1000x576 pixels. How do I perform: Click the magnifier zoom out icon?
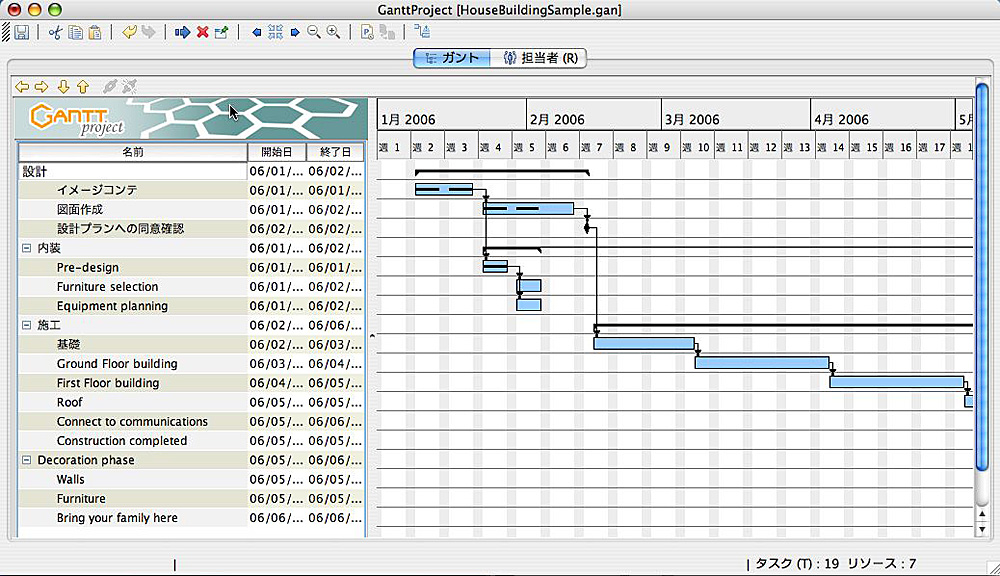pos(314,32)
